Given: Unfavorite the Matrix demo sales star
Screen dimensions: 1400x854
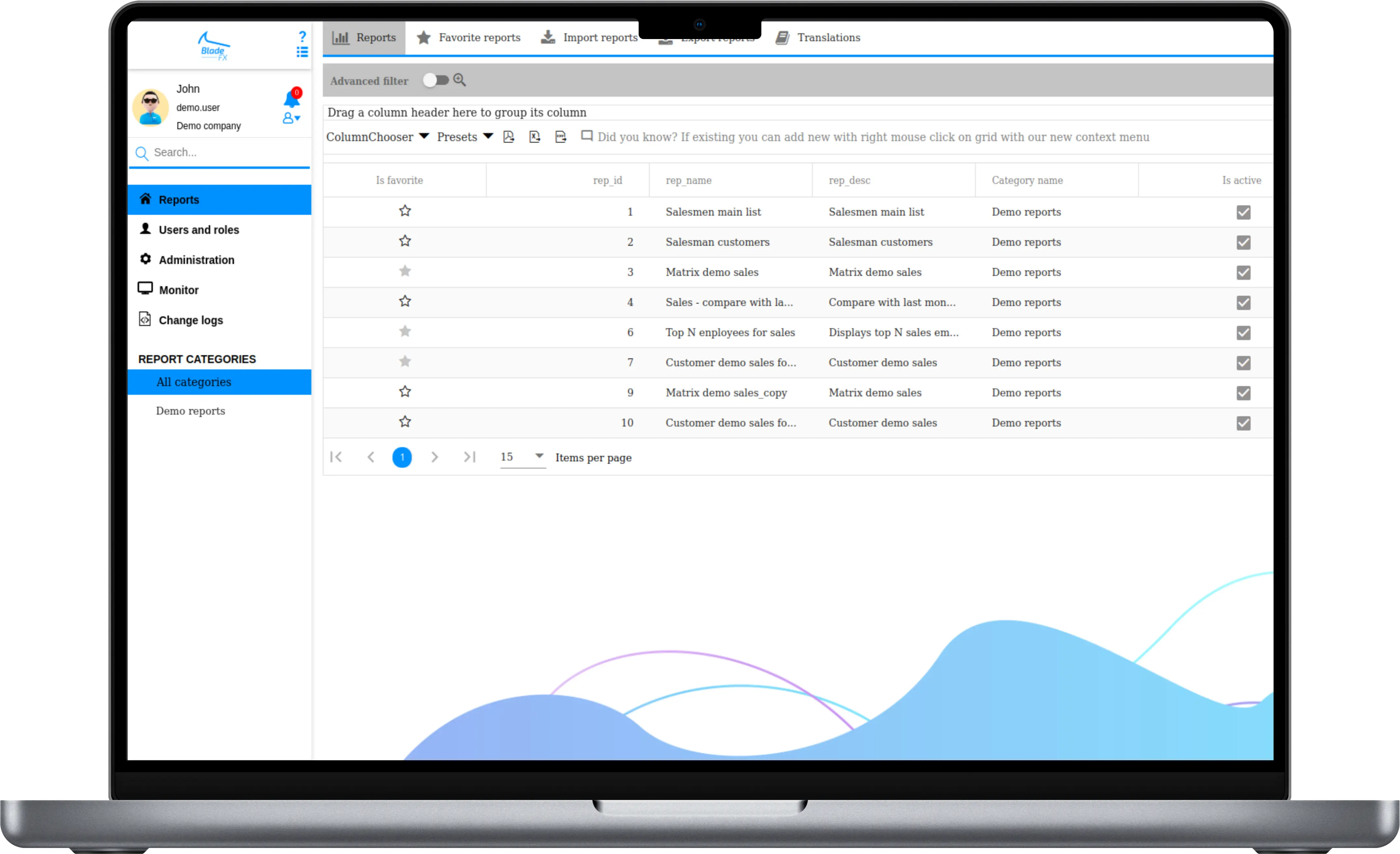Looking at the screenshot, I should coord(405,272).
